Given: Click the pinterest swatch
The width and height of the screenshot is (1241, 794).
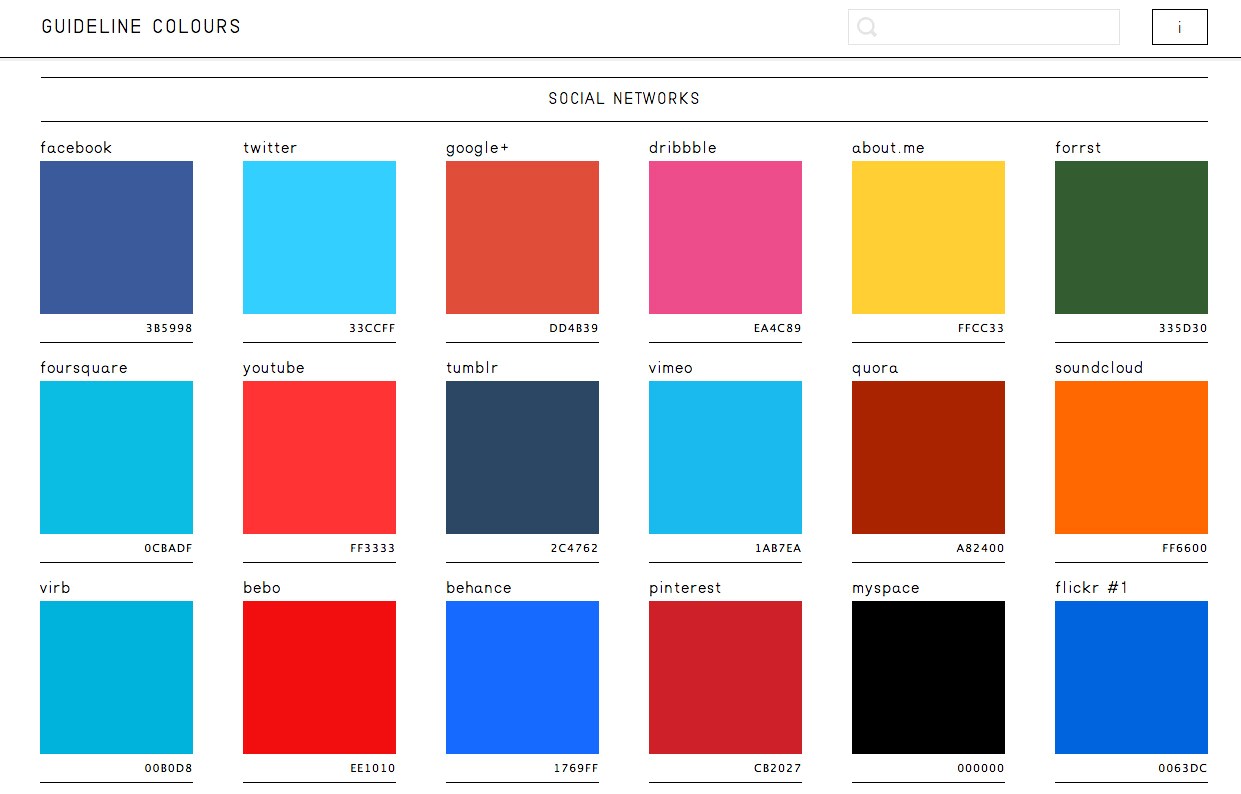Looking at the screenshot, I should pyautogui.click(x=725, y=677).
